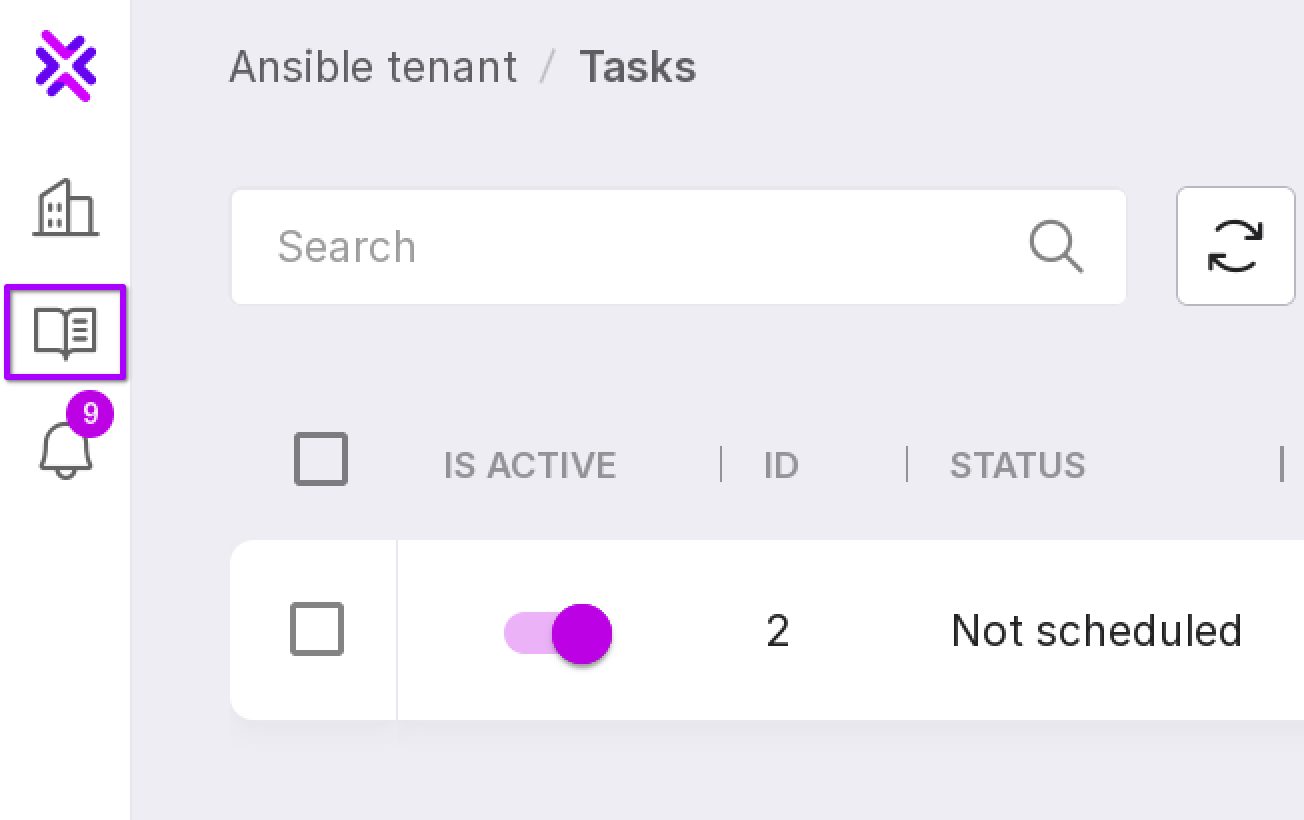
Task: Sort by the IS ACTIVE column header
Action: [x=530, y=466]
